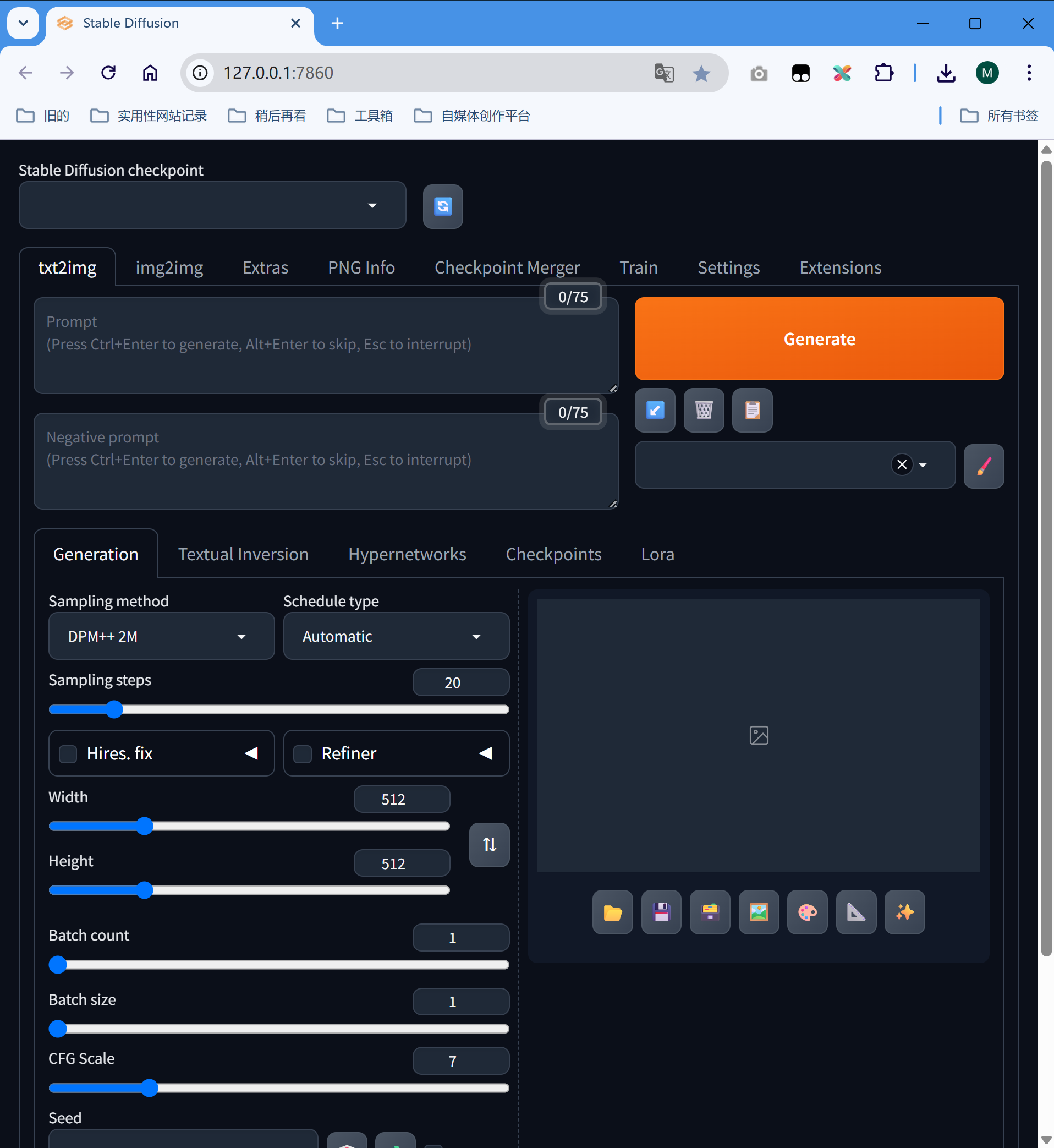This screenshot has height=1148, width=1054.
Task: Expand the Hires. fix section arrow
Action: coord(251,753)
